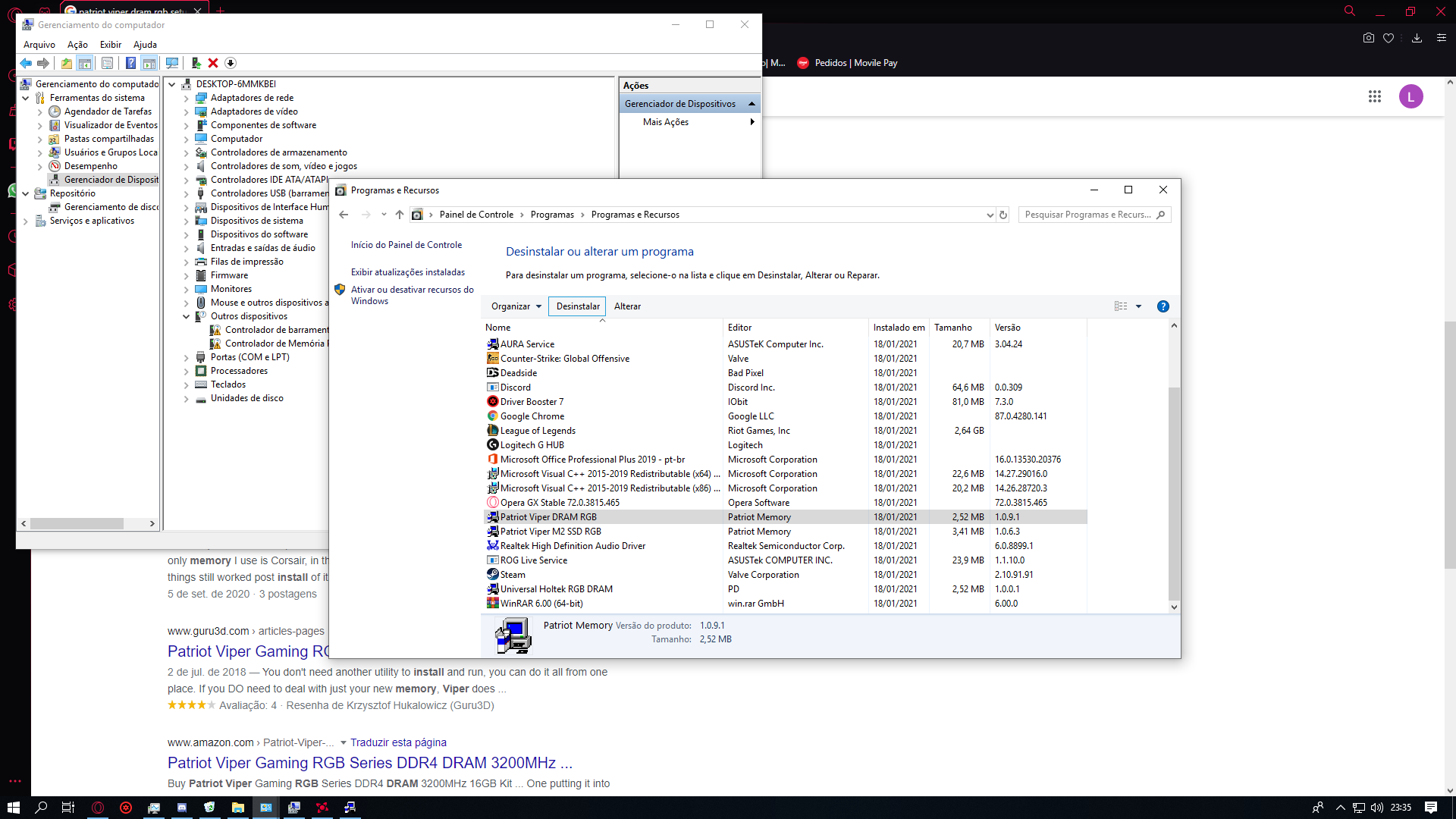Sort programs by Nome column header

pyautogui.click(x=603, y=328)
